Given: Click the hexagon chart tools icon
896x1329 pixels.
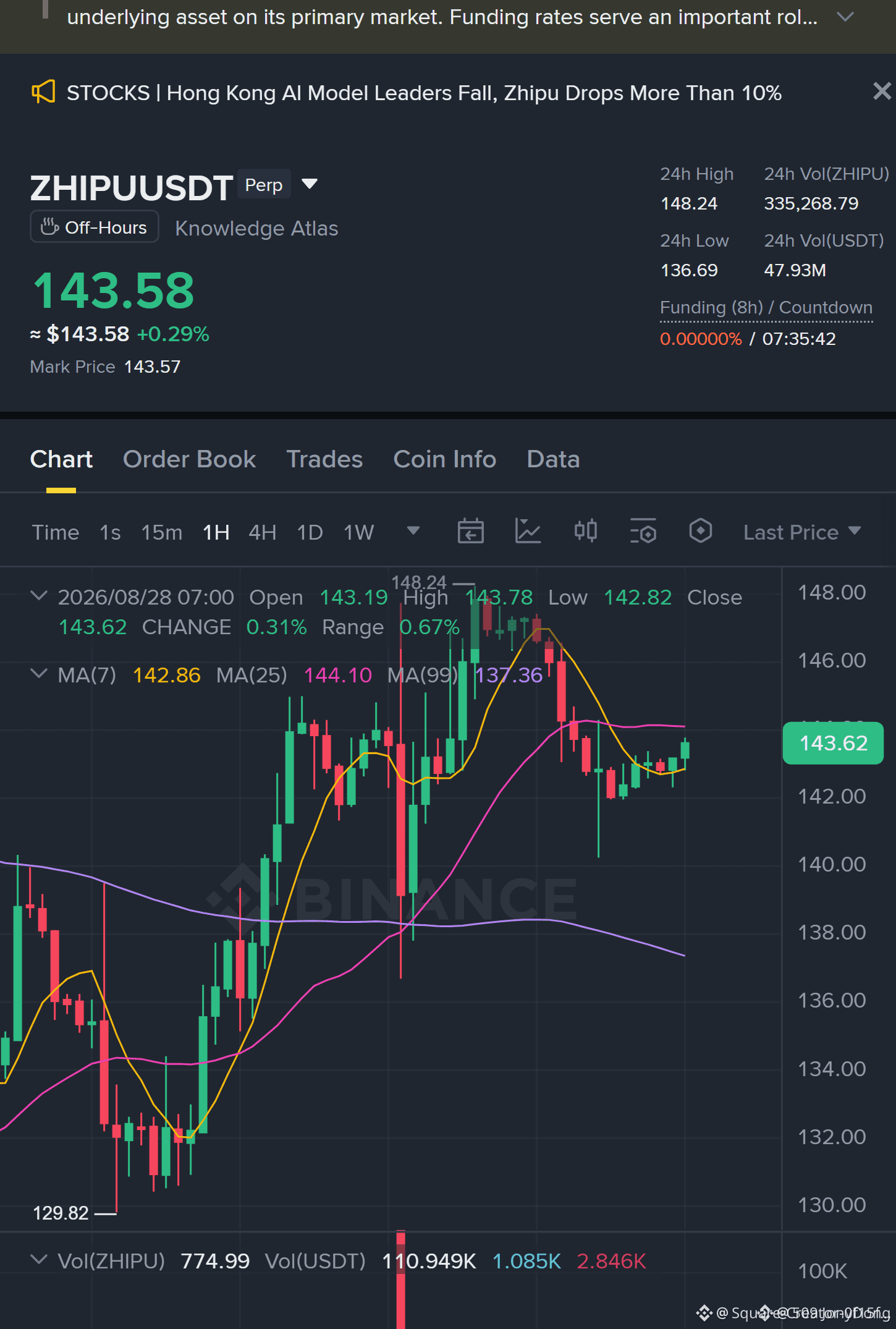Looking at the screenshot, I should 700,532.
